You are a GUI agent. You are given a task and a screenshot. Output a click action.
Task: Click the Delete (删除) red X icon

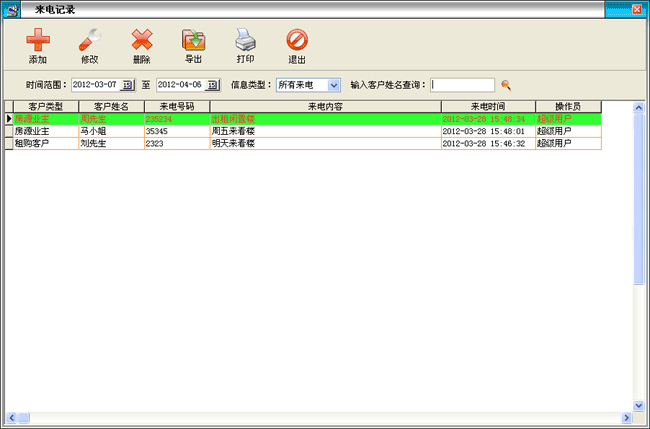click(x=142, y=41)
